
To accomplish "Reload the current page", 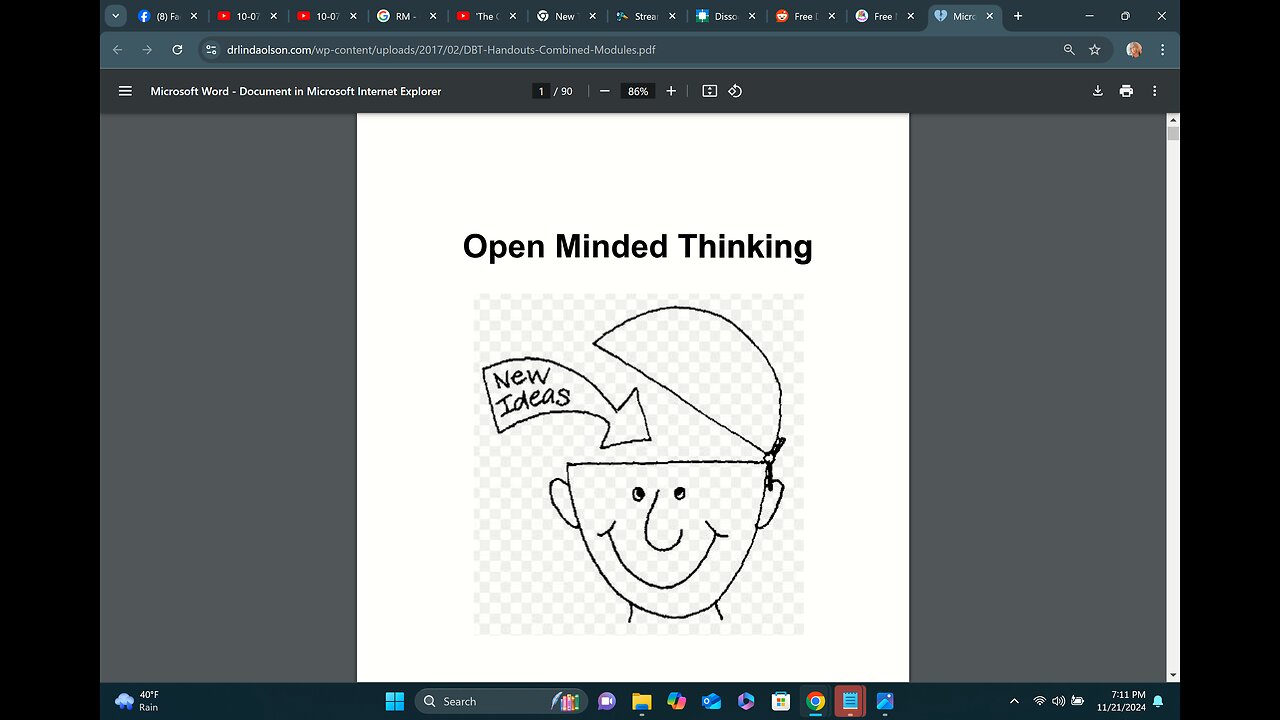I will (x=177, y=49).
